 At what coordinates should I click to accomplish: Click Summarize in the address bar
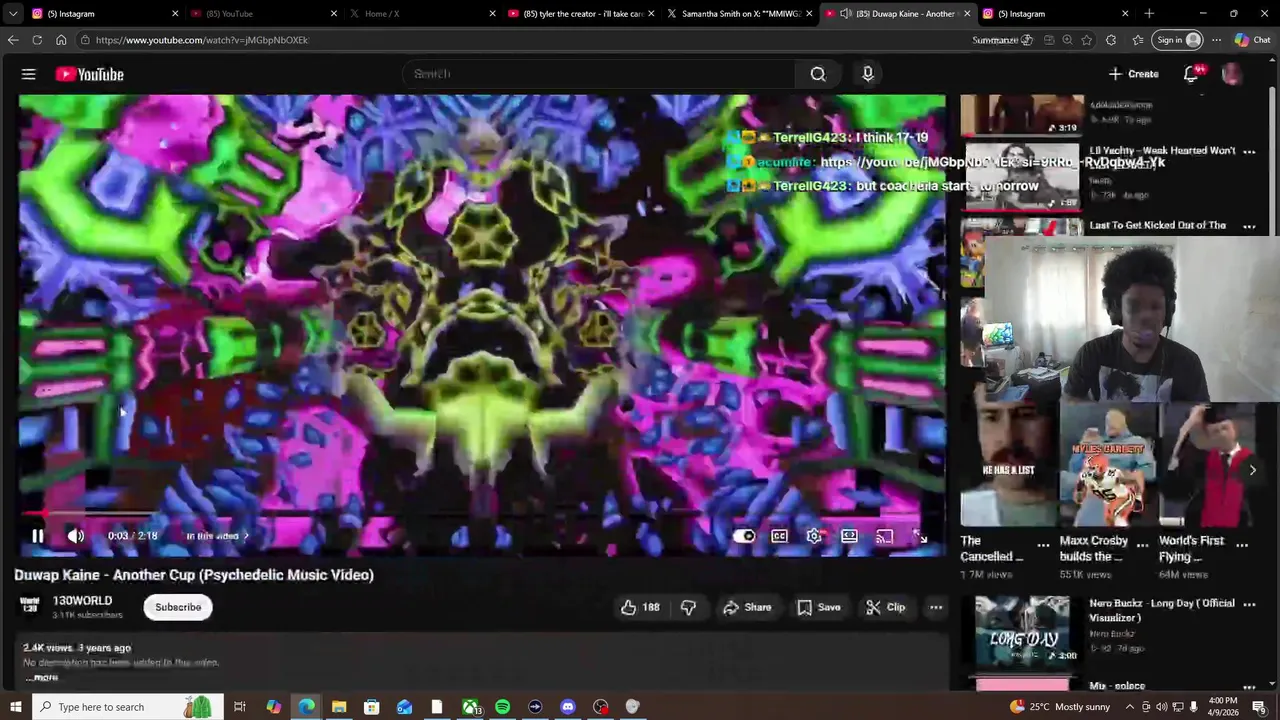(x=1002, y=40)
